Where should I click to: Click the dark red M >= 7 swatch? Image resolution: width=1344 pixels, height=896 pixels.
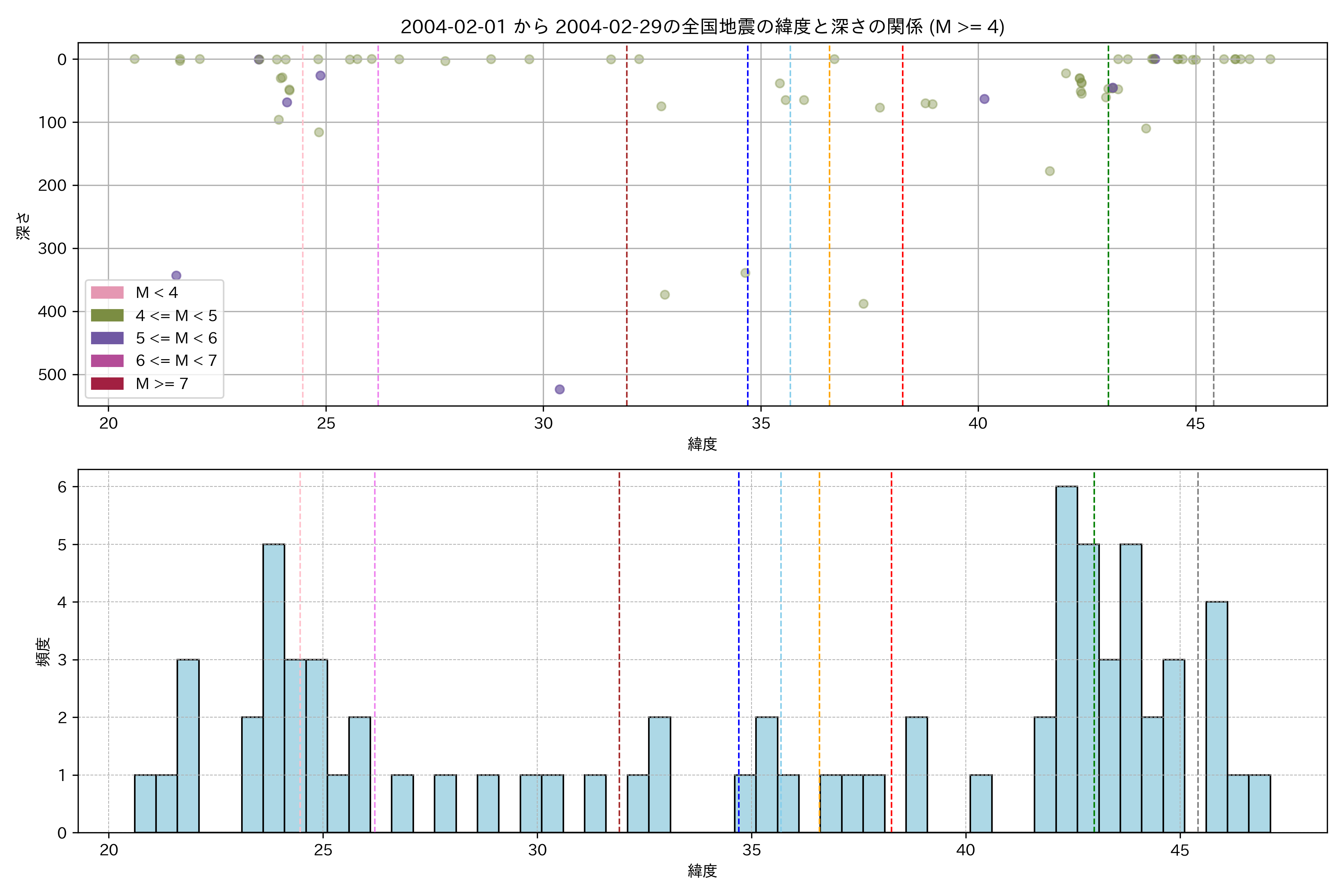point(107,383)
